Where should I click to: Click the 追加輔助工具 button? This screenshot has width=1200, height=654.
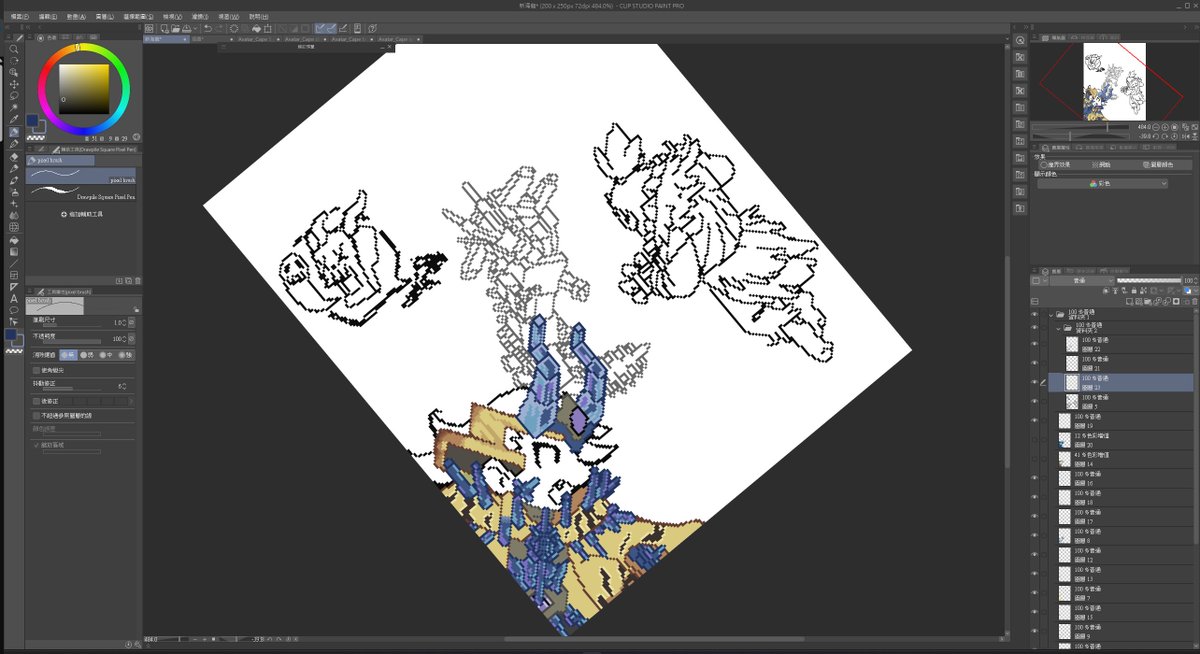coord(83,214)
